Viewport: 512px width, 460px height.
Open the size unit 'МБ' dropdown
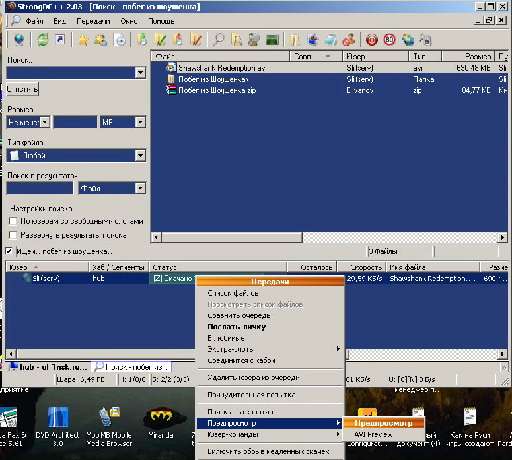pos(140,122)
